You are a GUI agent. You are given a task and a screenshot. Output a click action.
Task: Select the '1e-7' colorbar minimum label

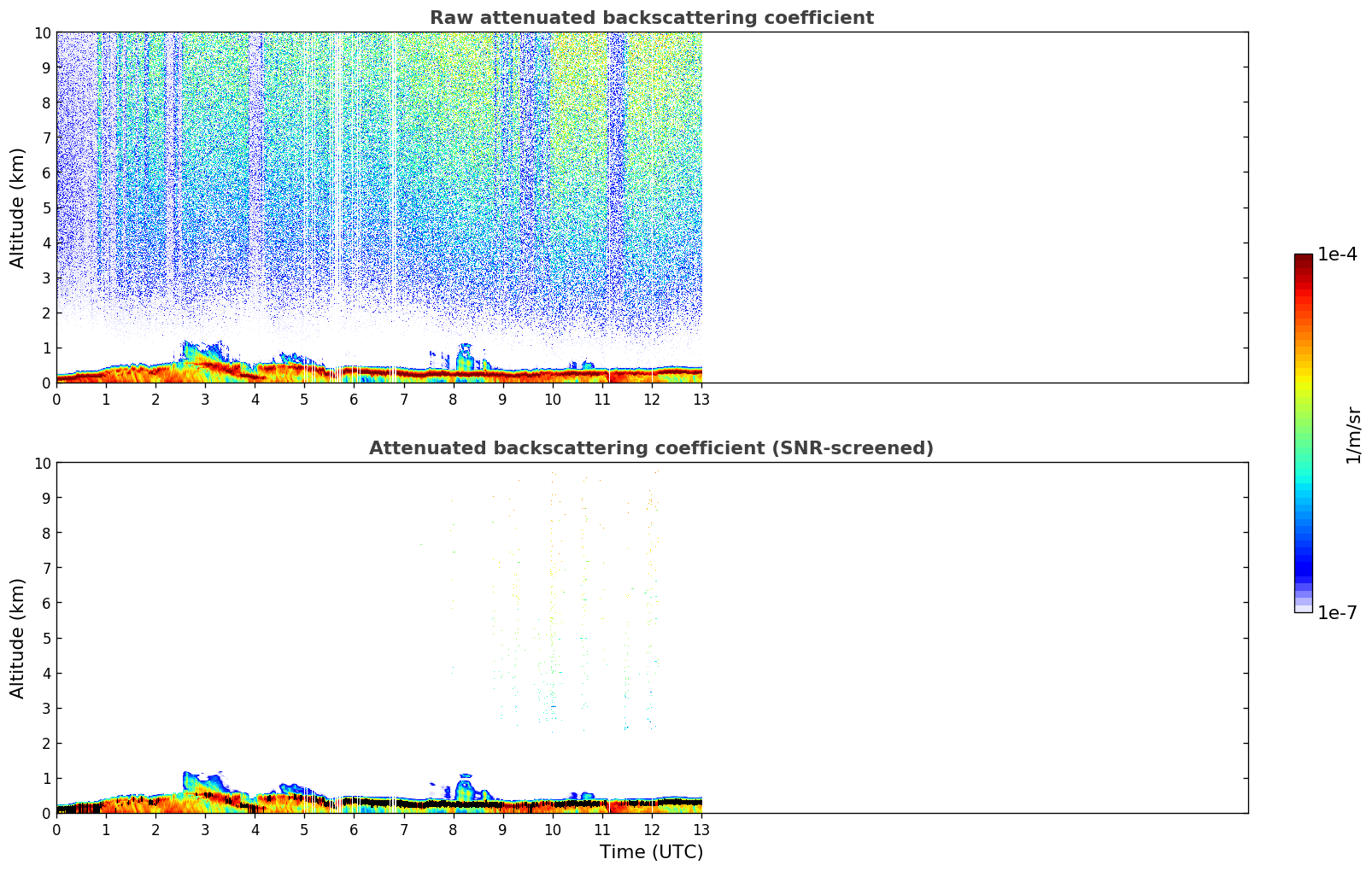point(1336,612)
